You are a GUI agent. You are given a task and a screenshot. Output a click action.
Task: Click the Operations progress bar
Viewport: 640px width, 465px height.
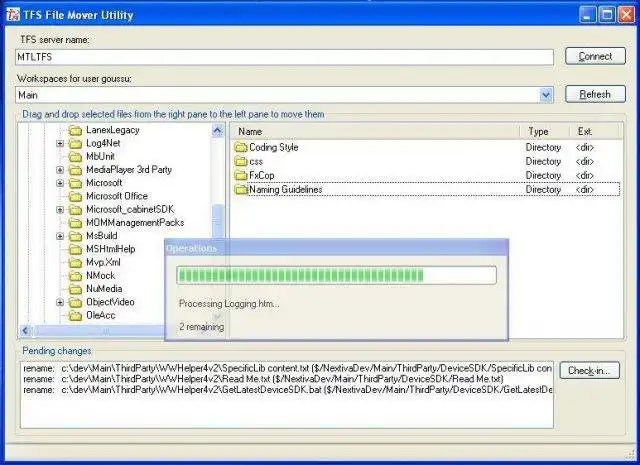(x=337, y=275)
